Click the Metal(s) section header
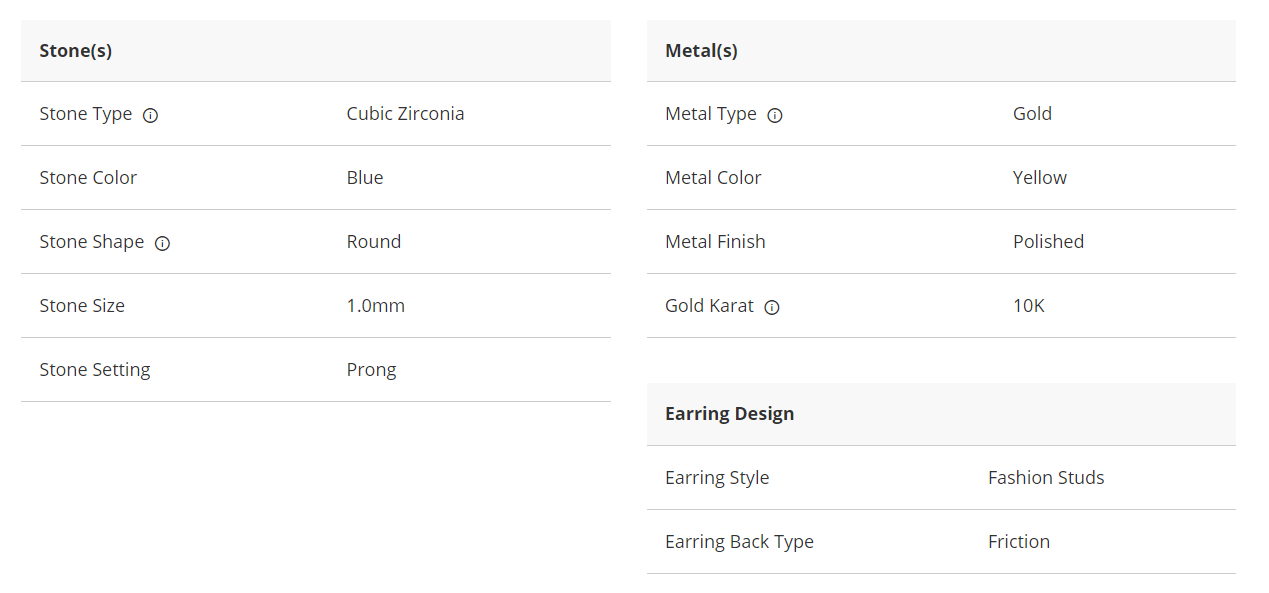The height and width of the screenshot is (593, 1269). (701, 50)
